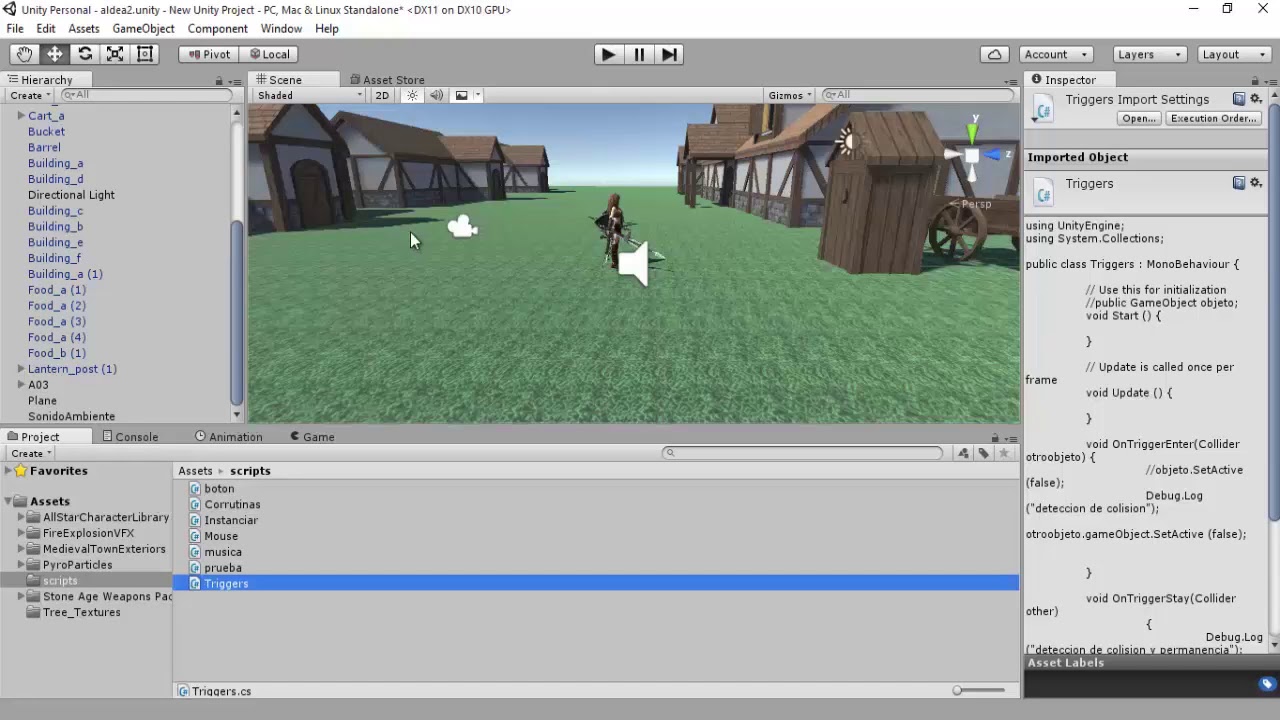Screen dimensions: 1280x720
Task: Toggle scene lighting sun icon
Action: pos(412,95)
